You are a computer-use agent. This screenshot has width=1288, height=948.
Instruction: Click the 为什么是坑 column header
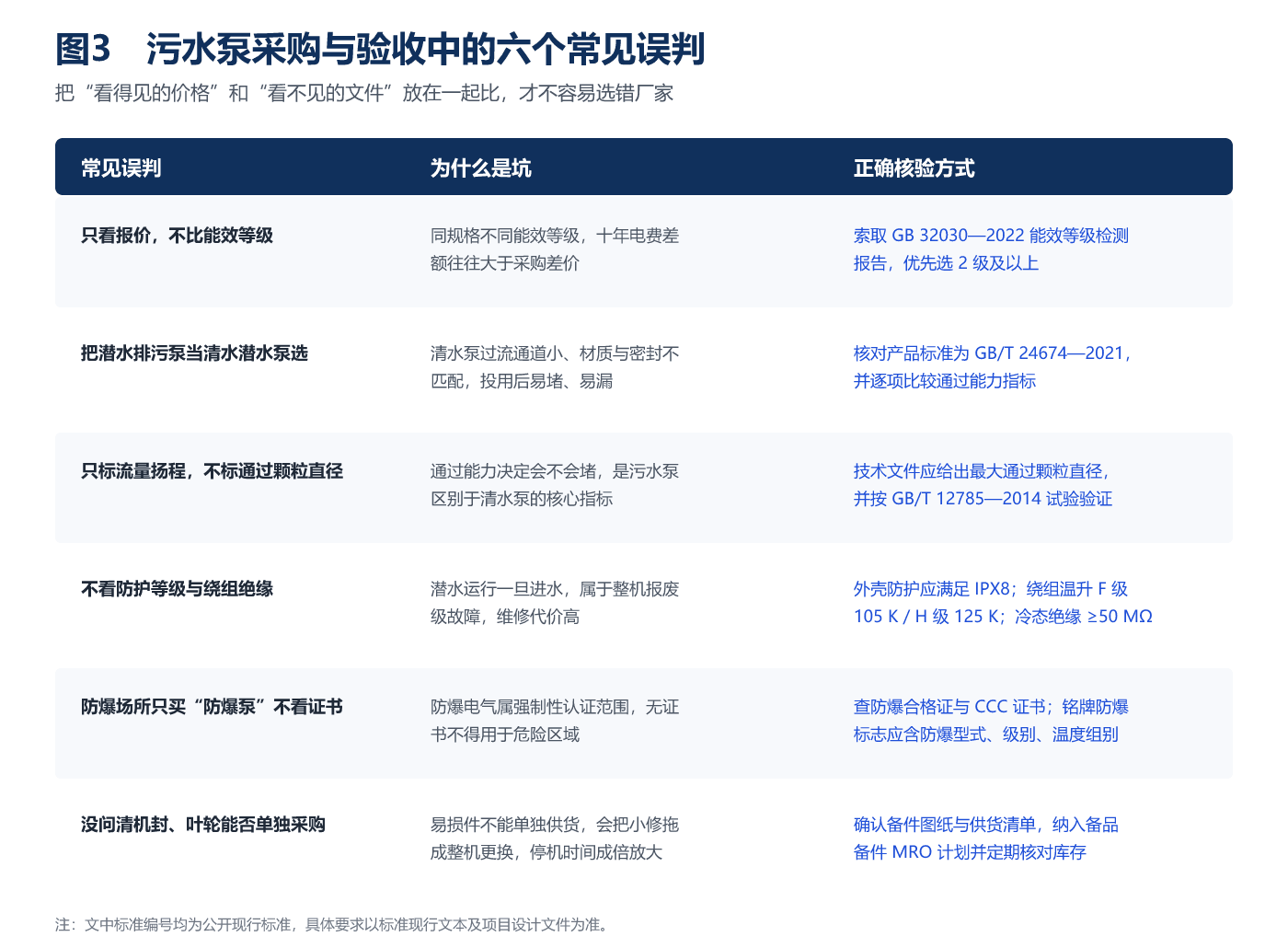(481, 168)
